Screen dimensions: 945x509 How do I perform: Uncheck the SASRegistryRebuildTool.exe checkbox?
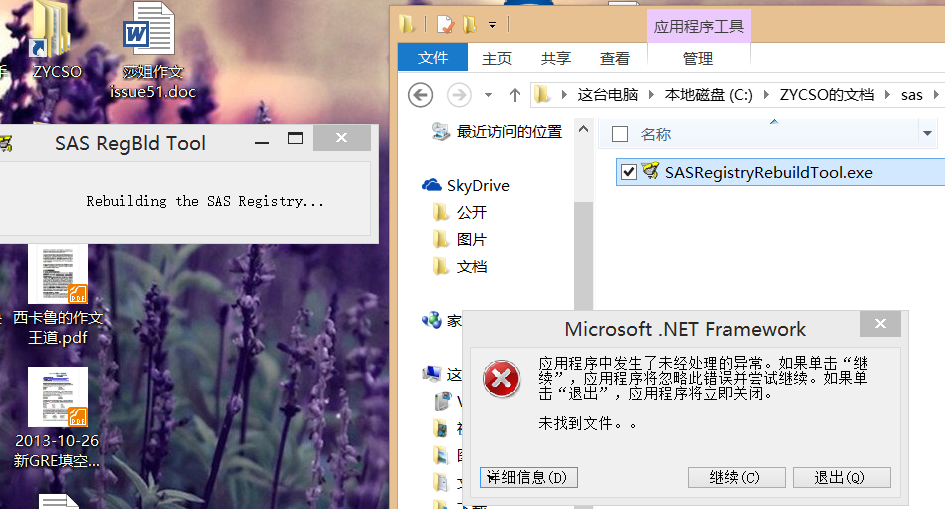point(629,172)
